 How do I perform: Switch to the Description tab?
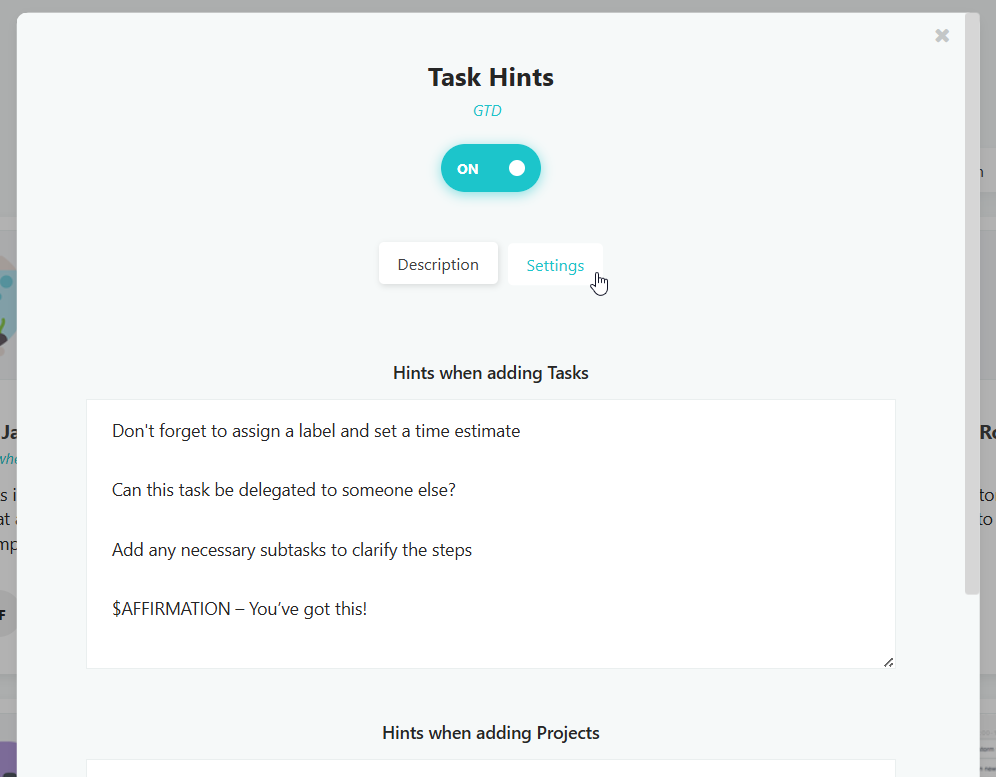(x=438, y=264)
